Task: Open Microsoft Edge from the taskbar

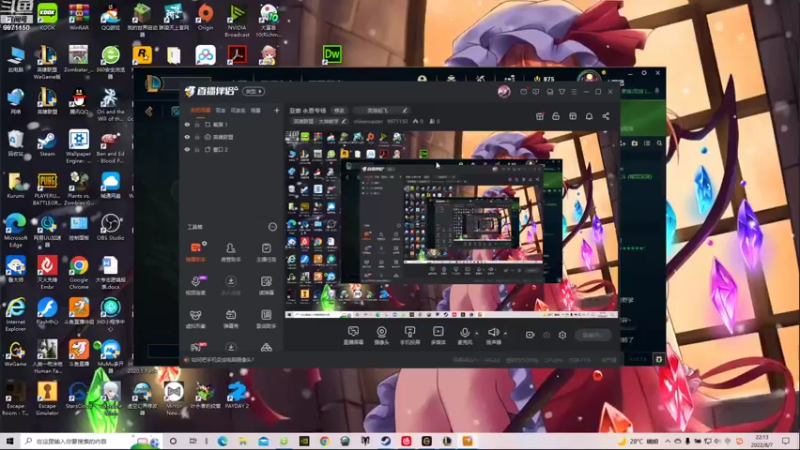Action: click(222, 441)
